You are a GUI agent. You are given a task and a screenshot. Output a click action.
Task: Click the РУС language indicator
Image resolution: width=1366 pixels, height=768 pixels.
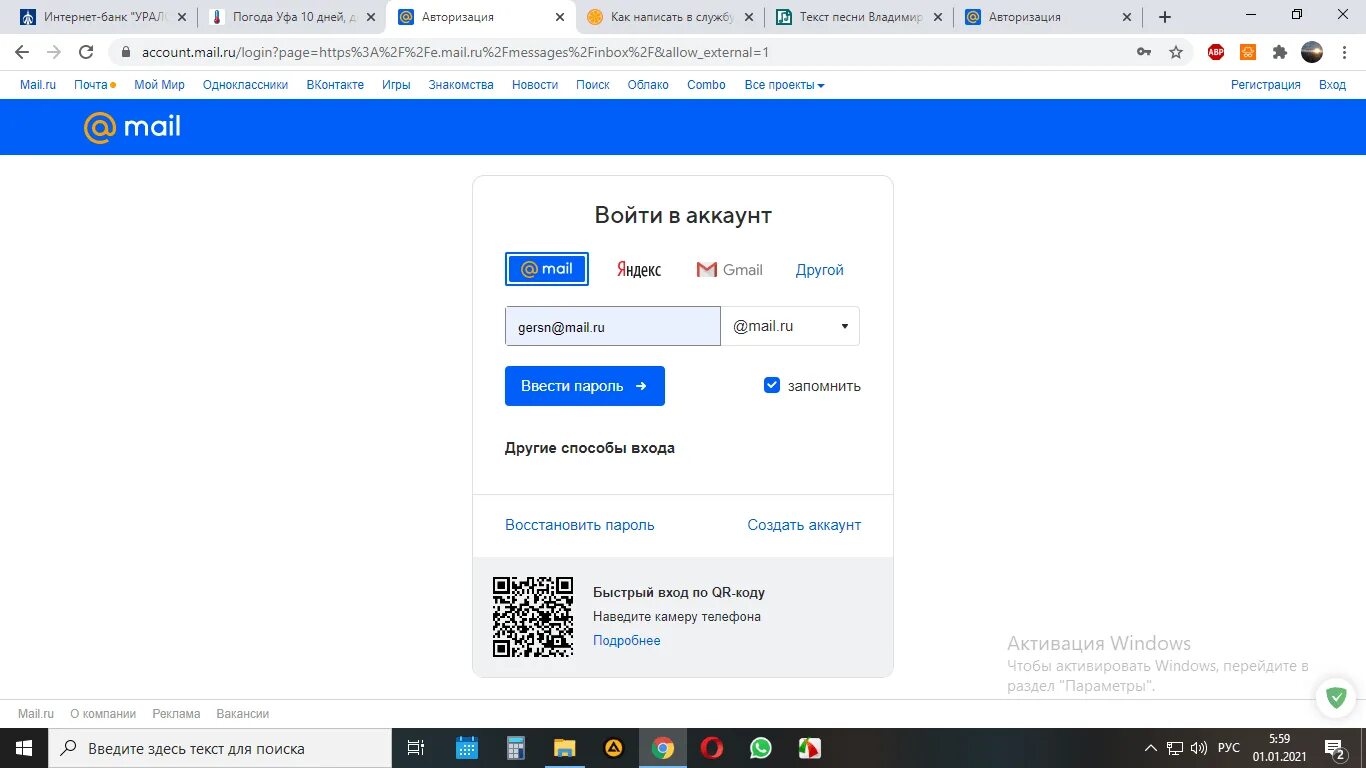click(x=1229, y=748)
